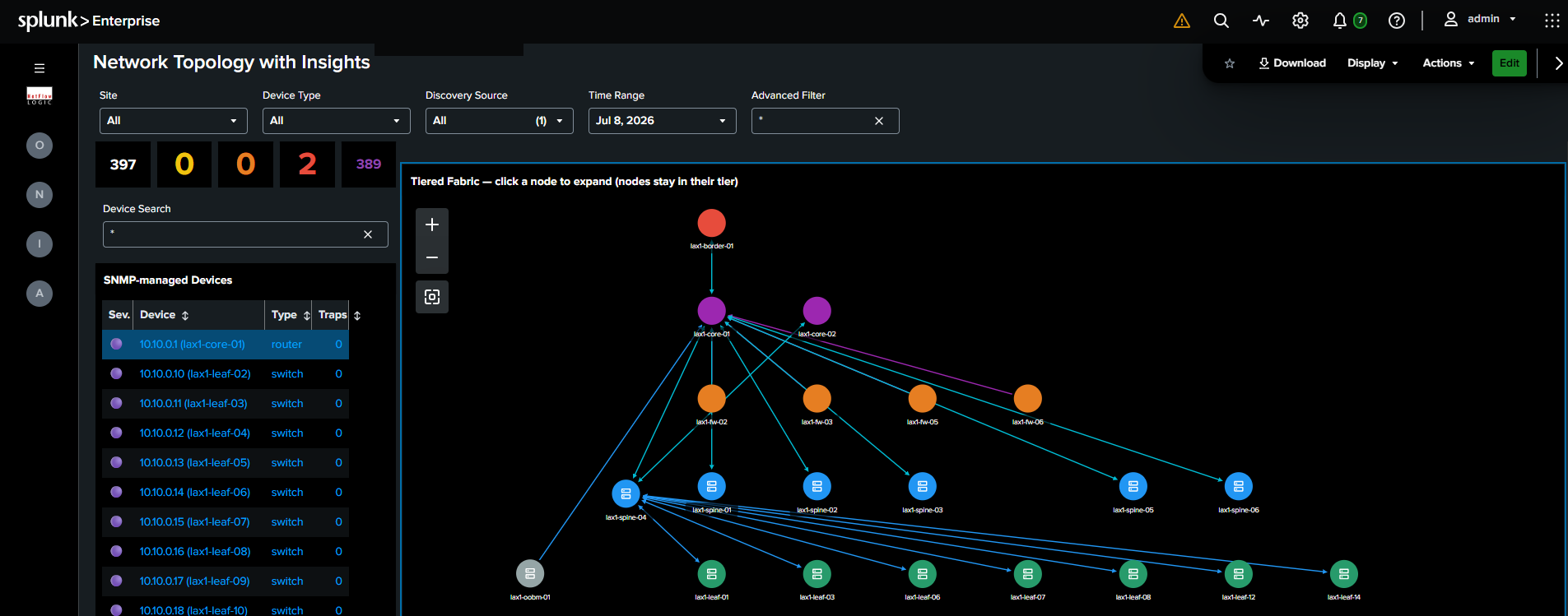Zoom in on topology with plus
The width and height of the screenshot is (1568, 616).
pyautogui.click(x=432, y=225)
